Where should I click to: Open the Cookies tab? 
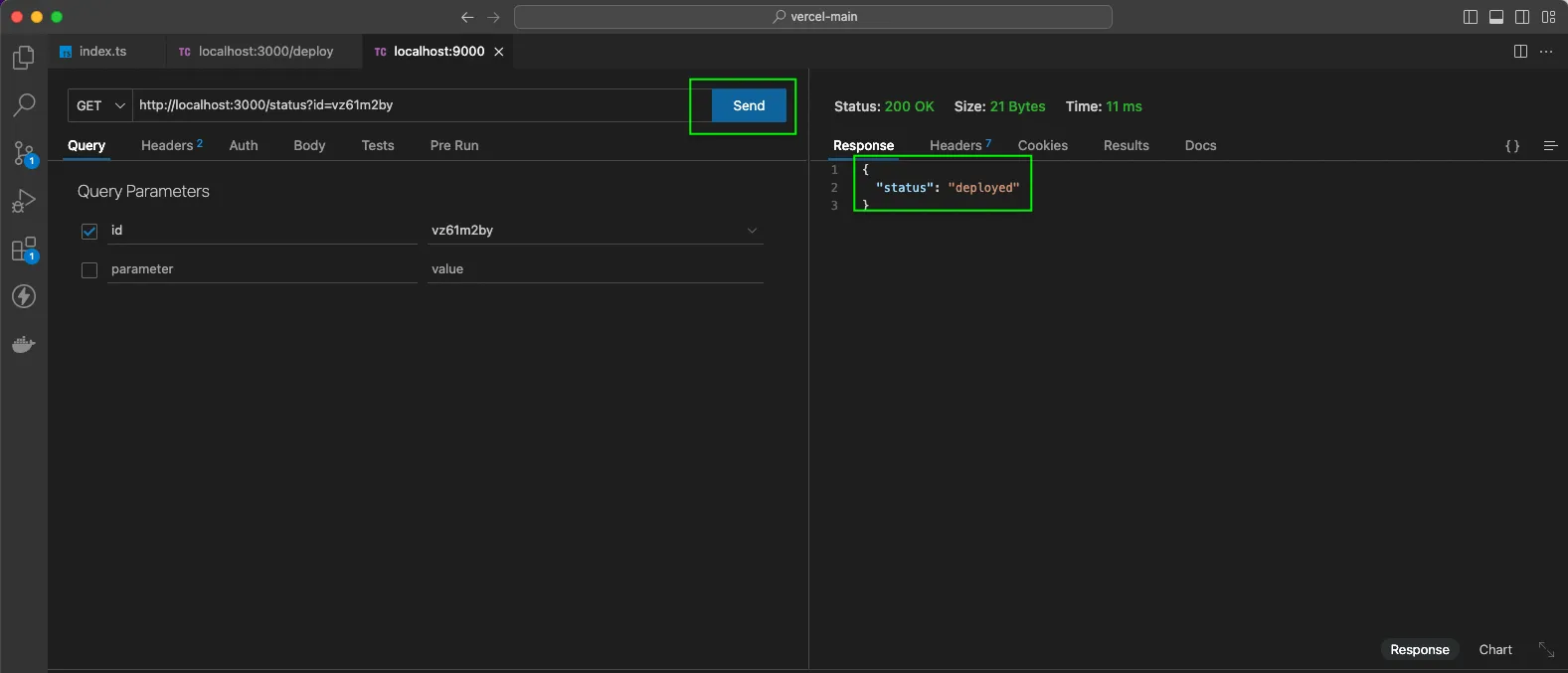[x=1043, y=145]
